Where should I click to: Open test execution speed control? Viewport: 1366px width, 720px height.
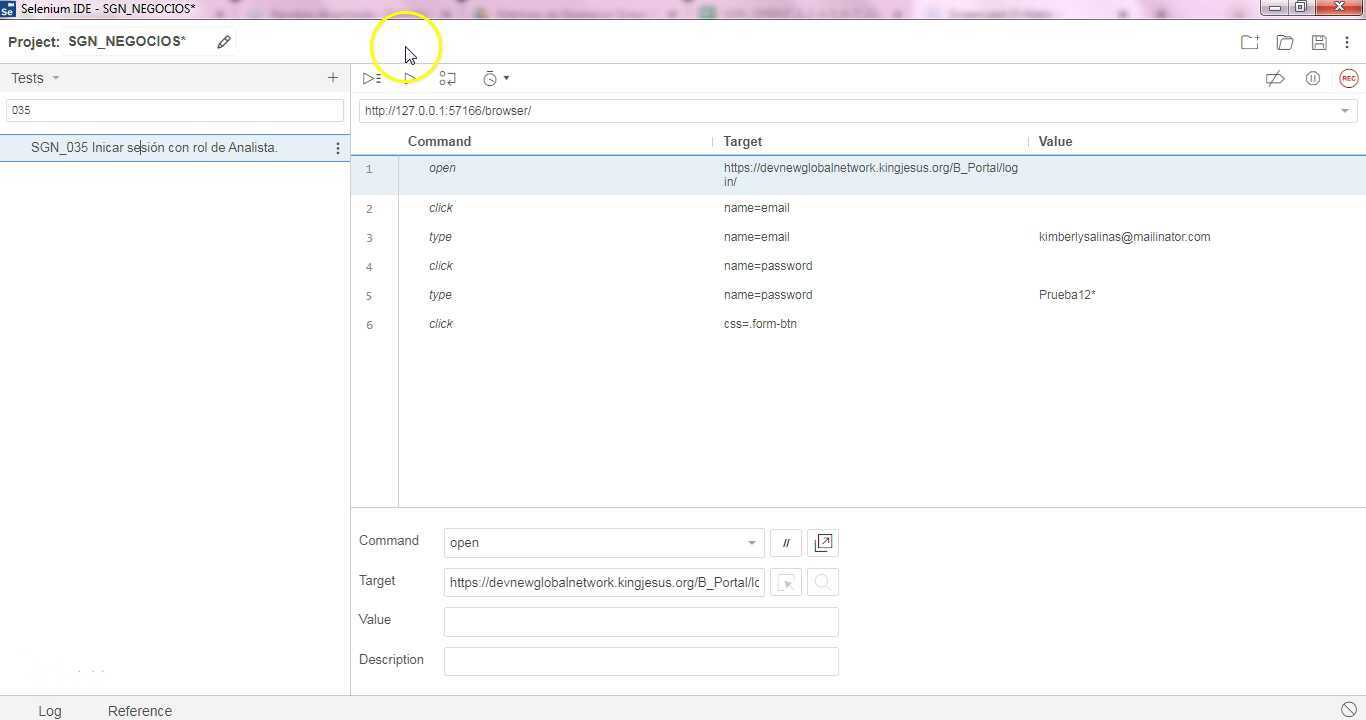(496, 78)
